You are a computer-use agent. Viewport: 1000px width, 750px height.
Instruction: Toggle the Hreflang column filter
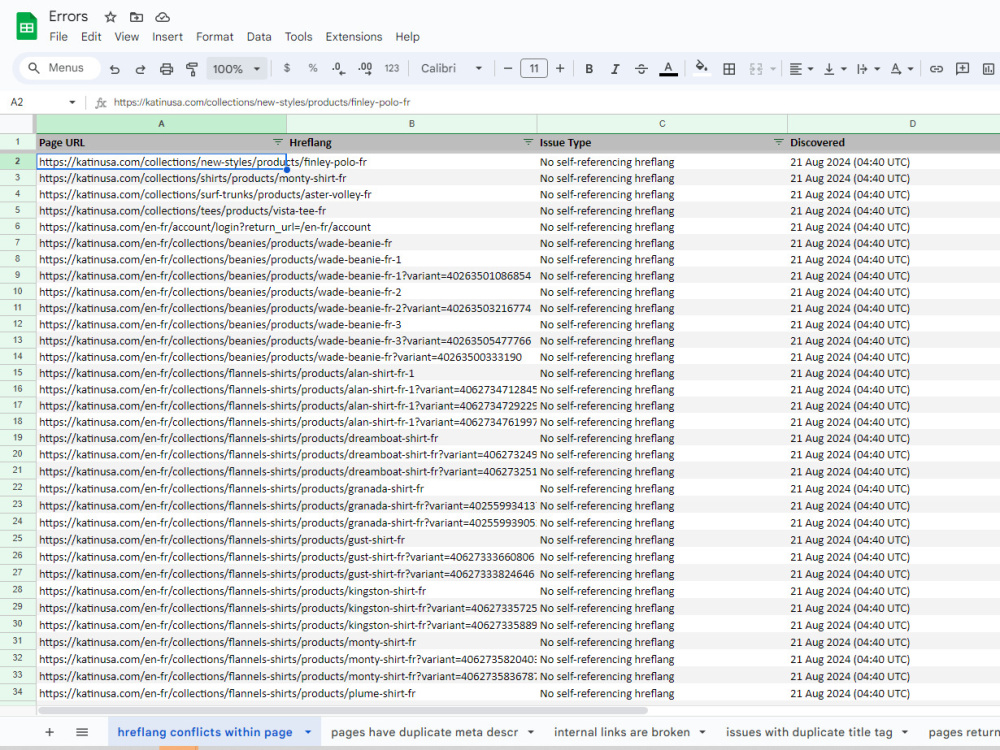pos(527,142)
